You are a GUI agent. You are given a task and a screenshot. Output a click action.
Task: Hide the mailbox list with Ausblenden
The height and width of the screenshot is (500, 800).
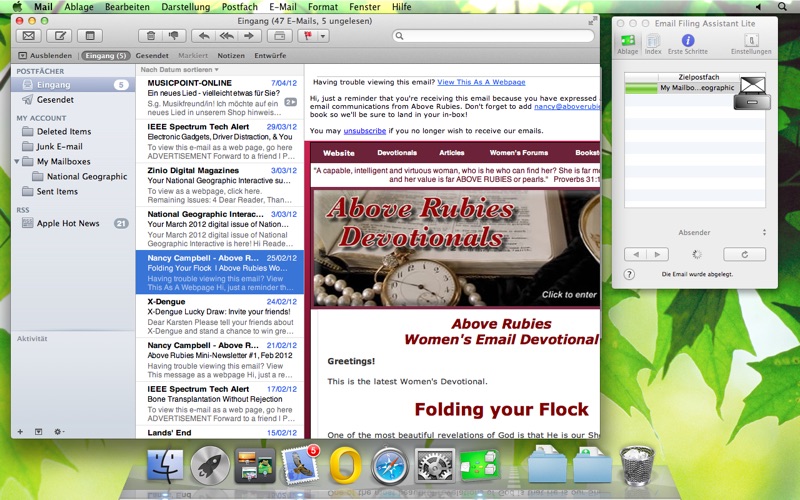[x=45, y=56]
